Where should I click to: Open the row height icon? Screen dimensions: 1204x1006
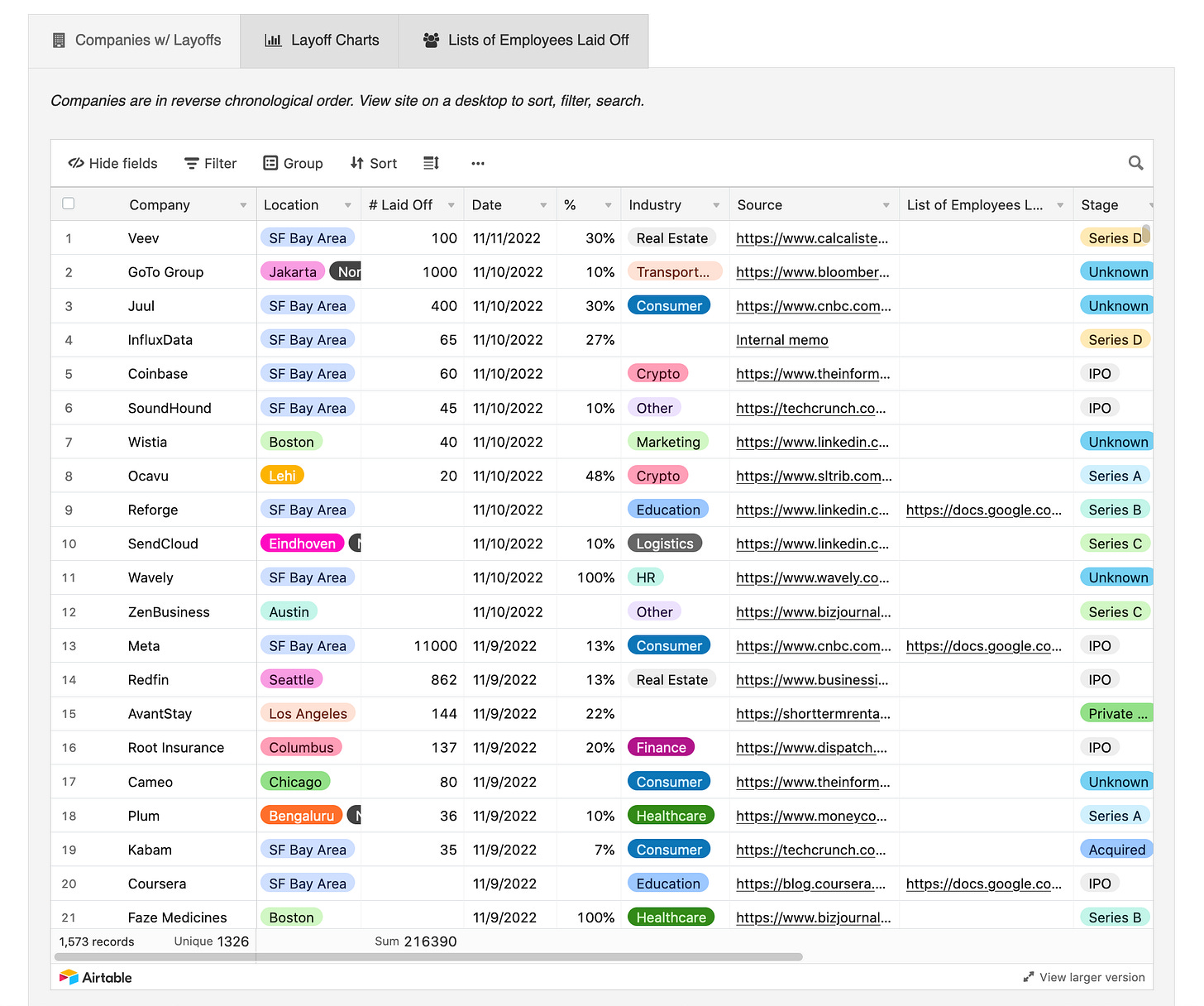pos(431,163)
